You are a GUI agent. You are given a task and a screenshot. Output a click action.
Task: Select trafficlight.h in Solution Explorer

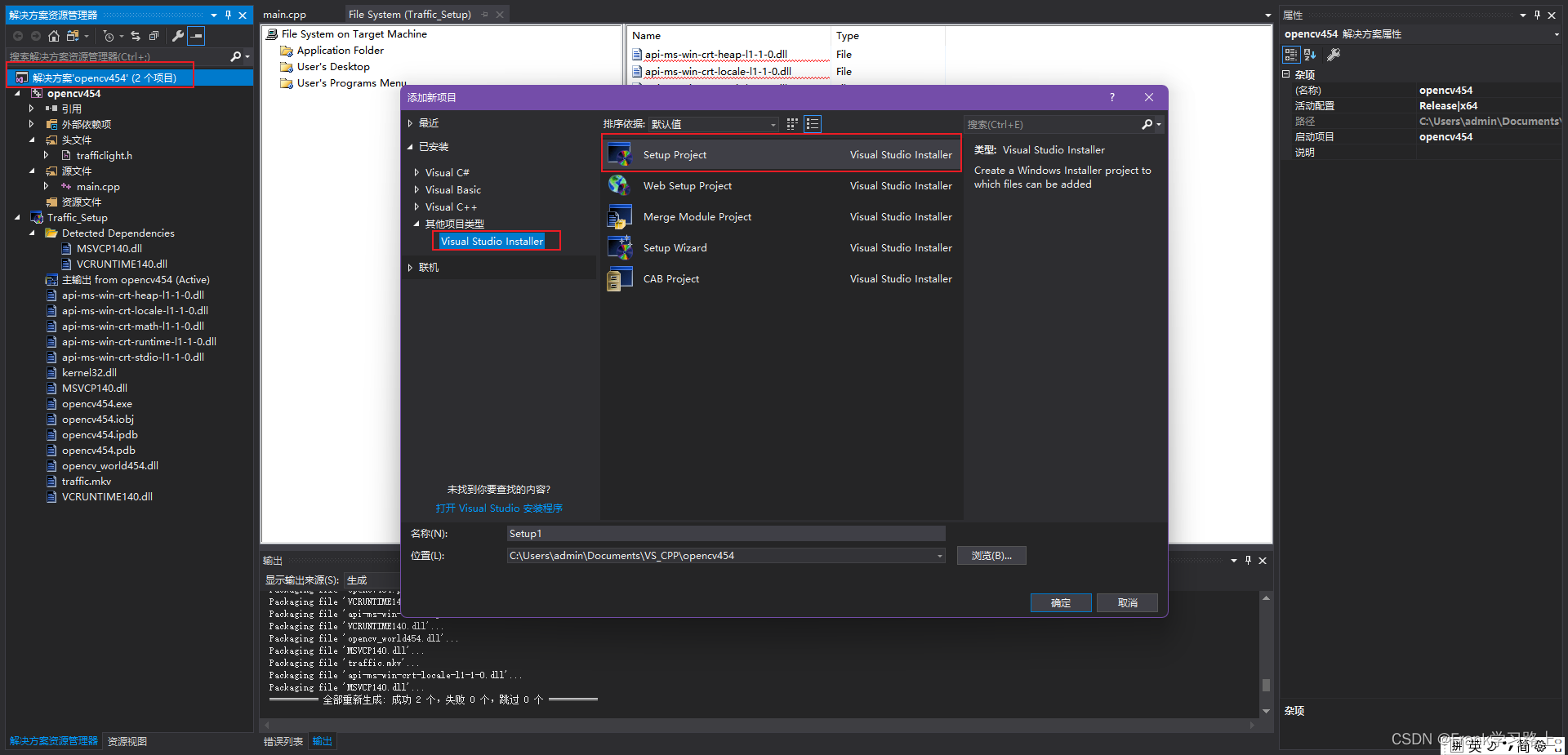tap(105, 155)
